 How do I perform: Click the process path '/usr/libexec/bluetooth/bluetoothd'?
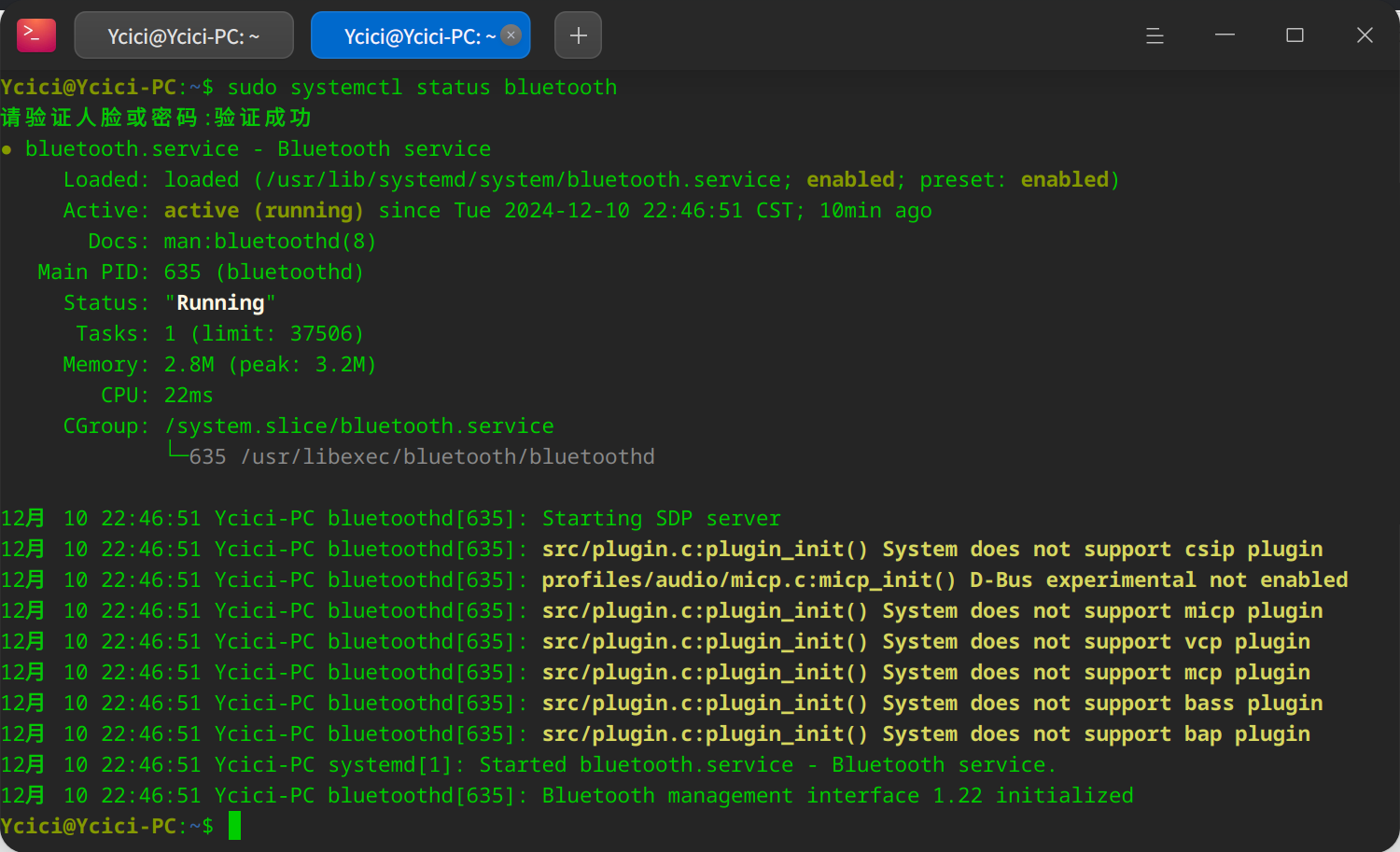448,457
